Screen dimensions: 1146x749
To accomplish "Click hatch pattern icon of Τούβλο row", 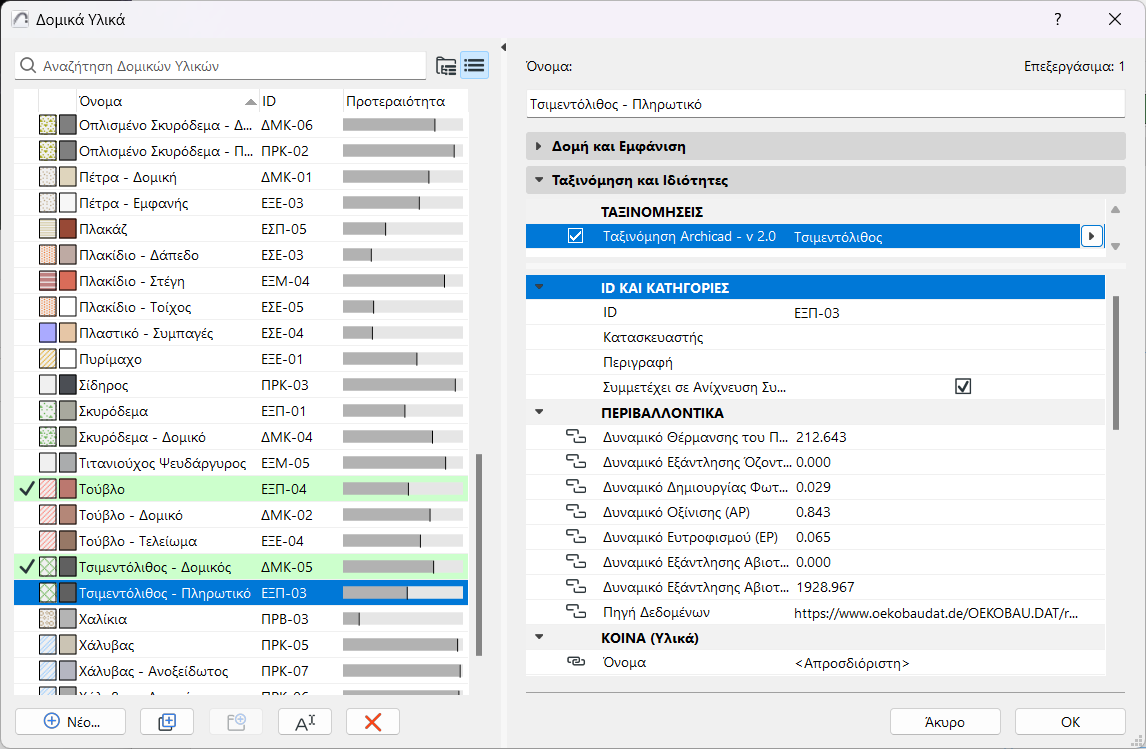I will point(48,489).
